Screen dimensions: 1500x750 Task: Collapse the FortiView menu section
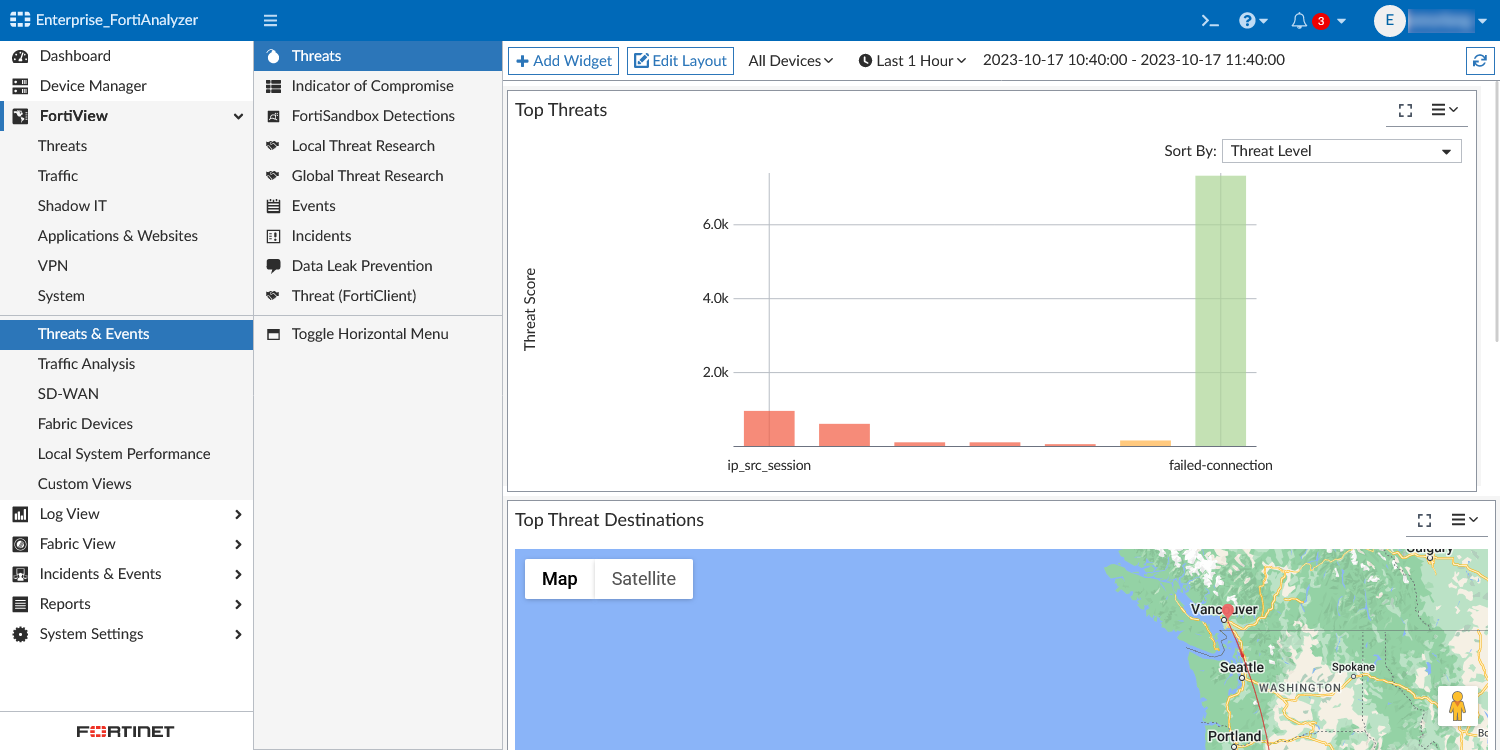pos(238,116)
